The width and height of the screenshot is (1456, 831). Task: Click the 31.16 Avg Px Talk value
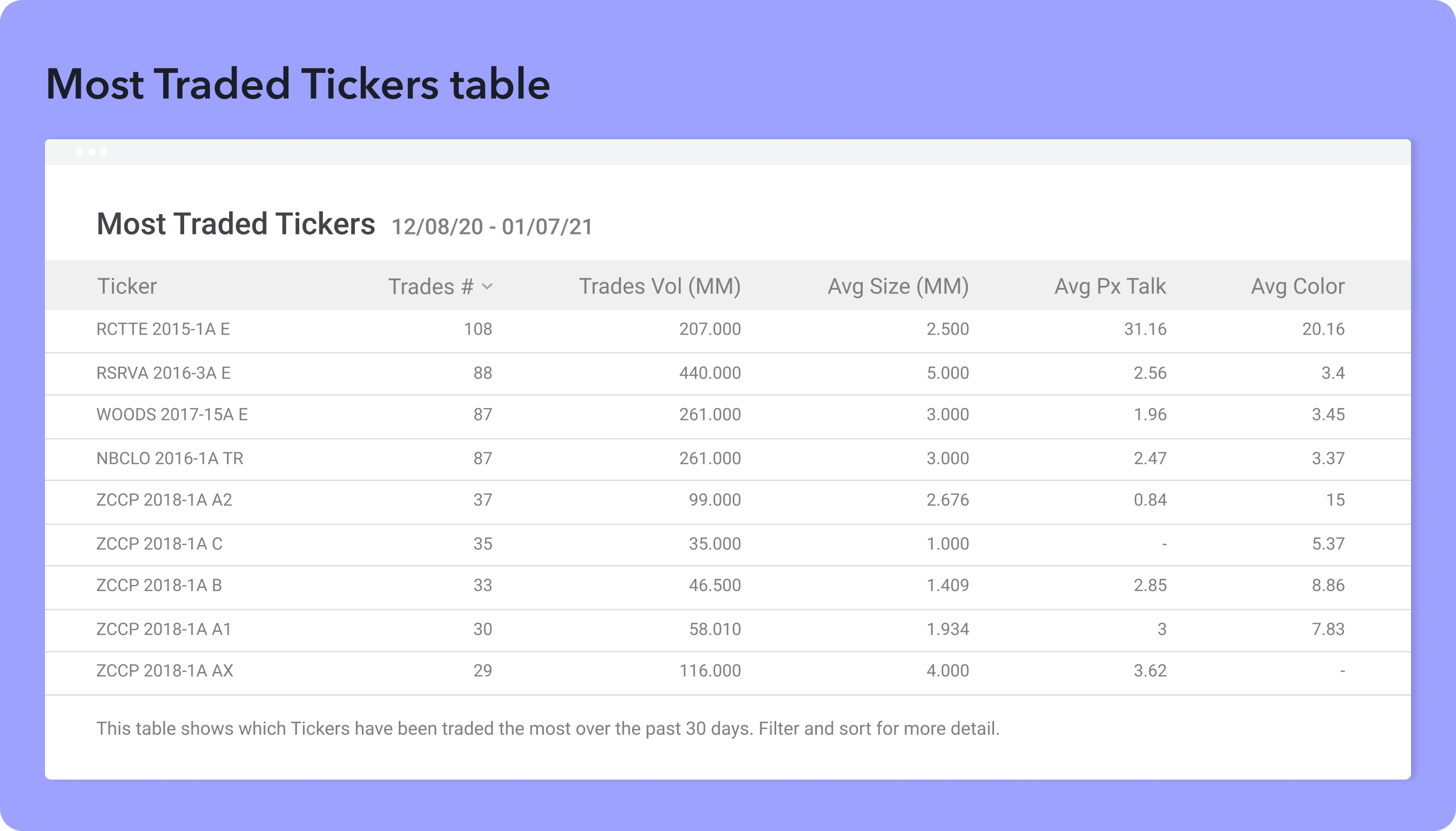click(x=1145, y=329)
